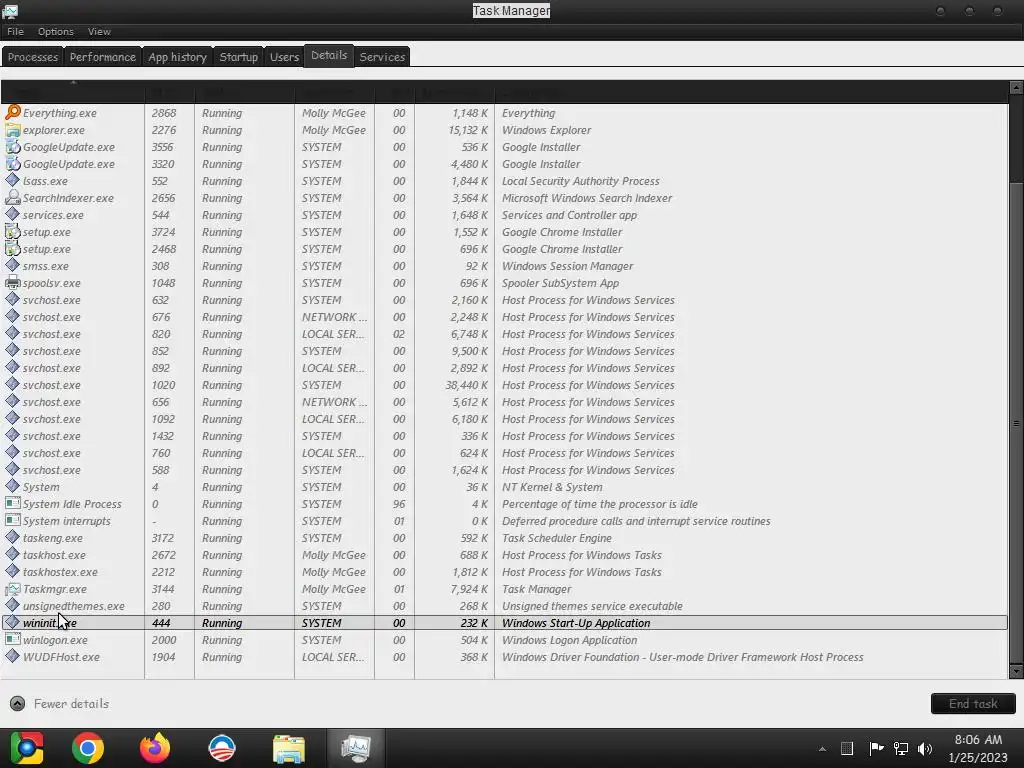Click the GoogleUpdate.exe icon for PID 3320
1024x768 pixels.
(x=12, y=163)
